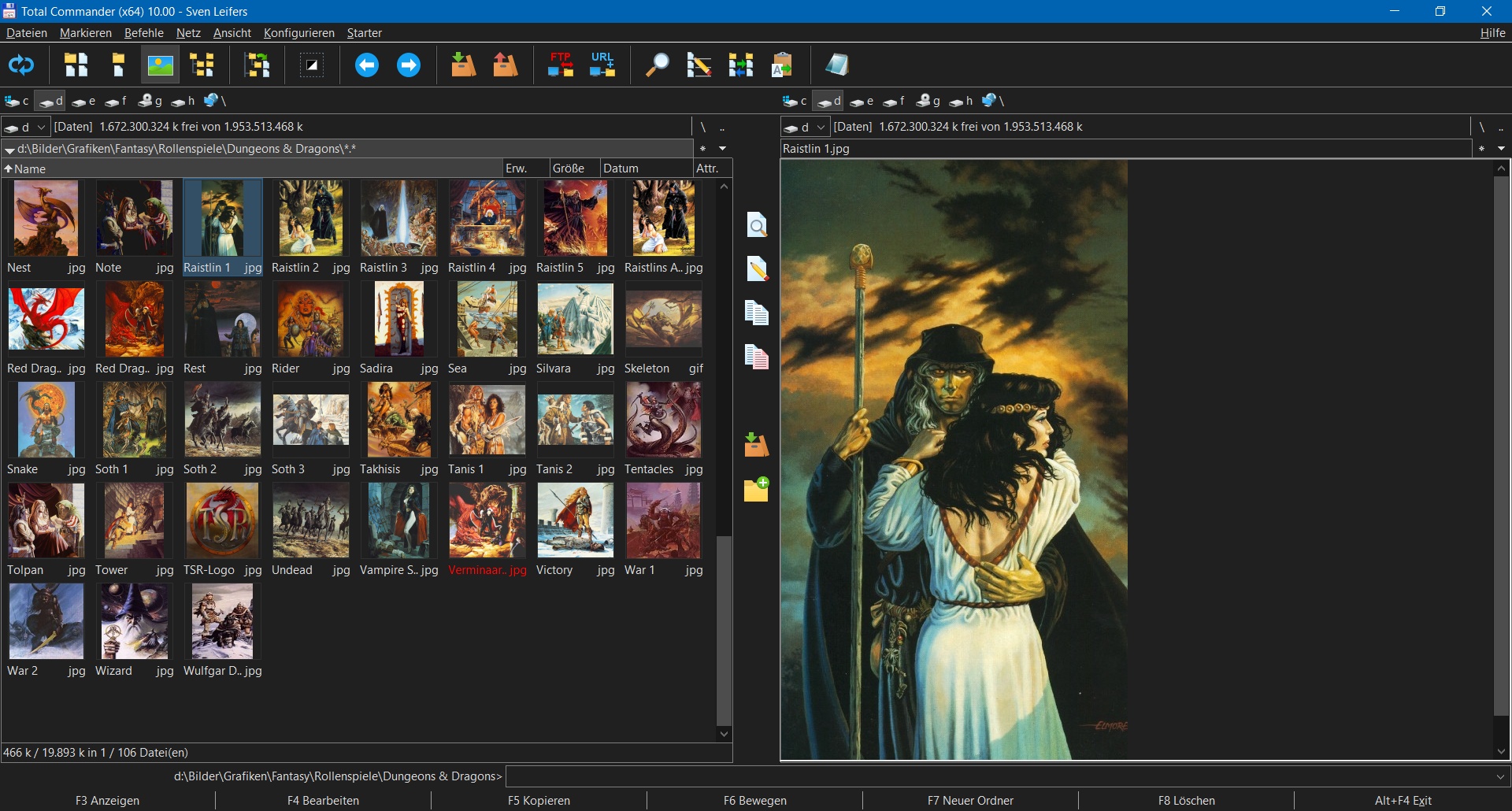Click the copy names to clipboard icon

782,65
